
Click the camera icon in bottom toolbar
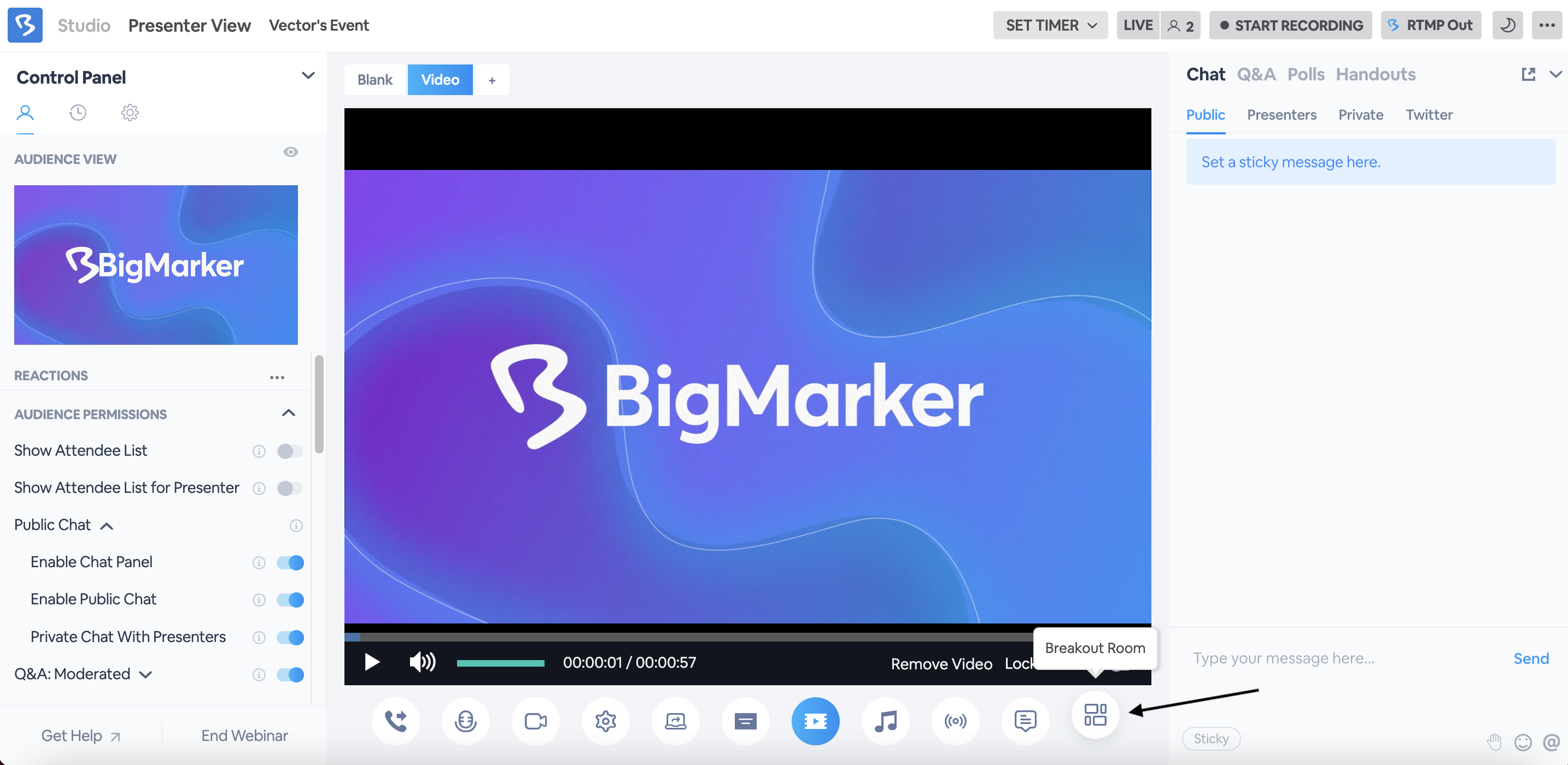[536, 721]
